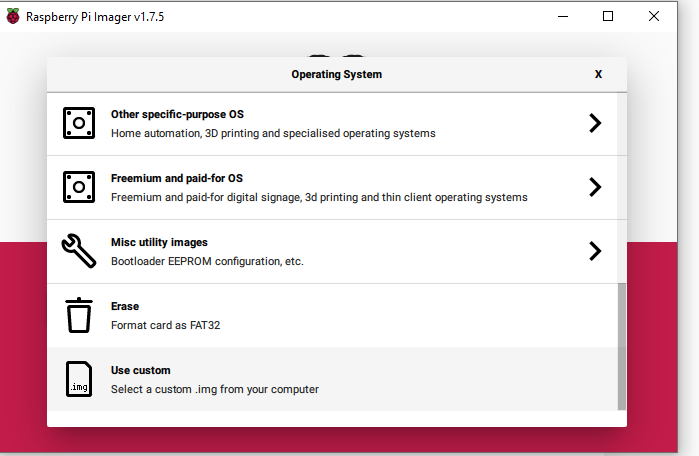Viewport: 699px width, 456px height.
Task: Click 'Select a custom .img from your computer'
Action: (x=215, y=390)
